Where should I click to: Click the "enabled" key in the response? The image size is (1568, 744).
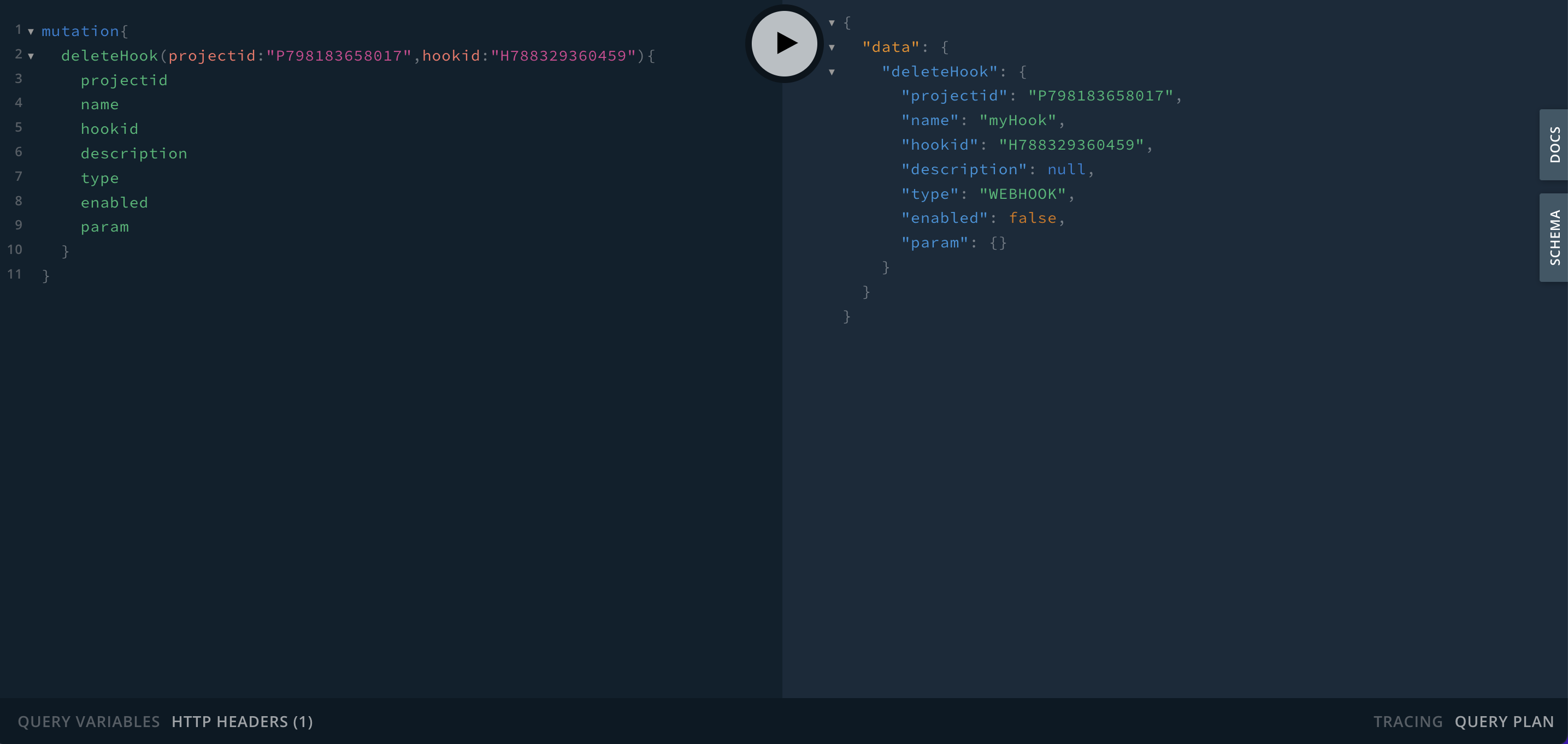(945, 218)
